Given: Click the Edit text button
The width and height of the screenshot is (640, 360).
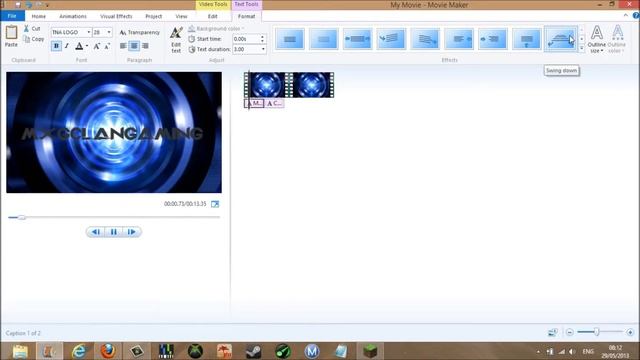Looking at the screenshot, I should tap(176, 40).
